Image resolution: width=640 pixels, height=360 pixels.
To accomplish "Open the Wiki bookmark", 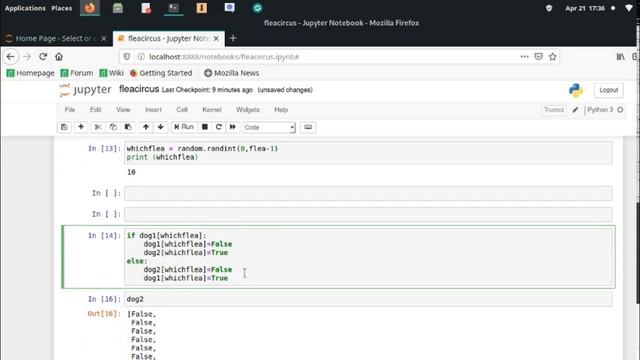I will tap(111, 73).
